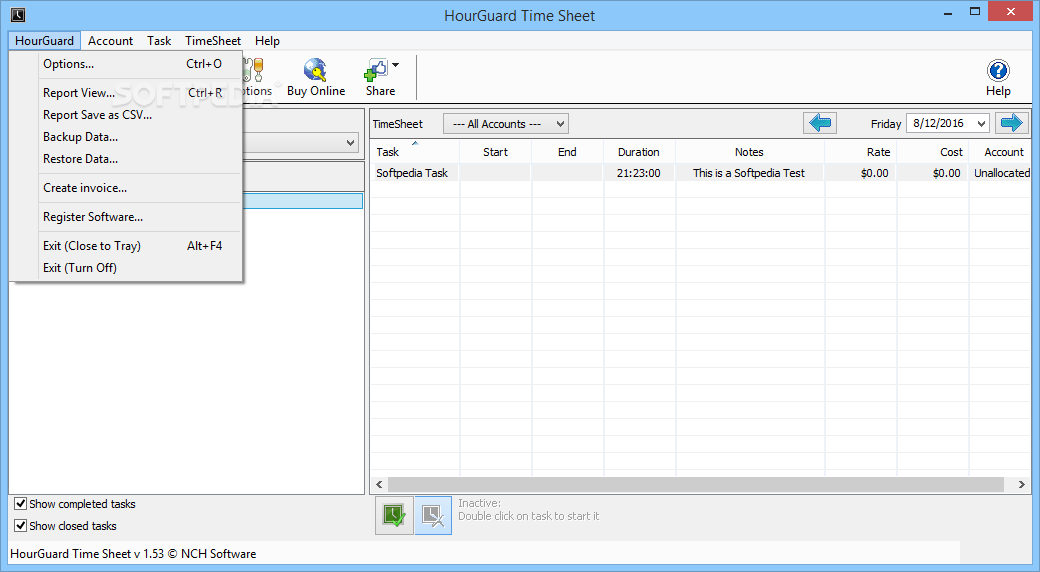
Task: Click the stop task clock icon
Action: [433, 516]
